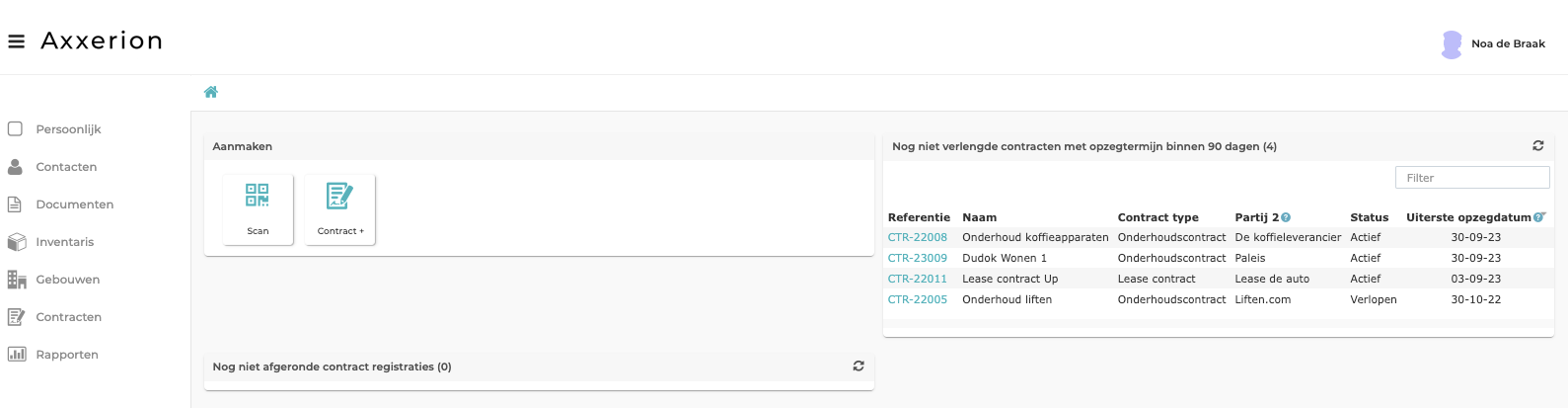The width and height of the screenshot is (1568, 408).
Task: Navigate to Inventaris
Action: pyautogui.click(x=65, y=242)
